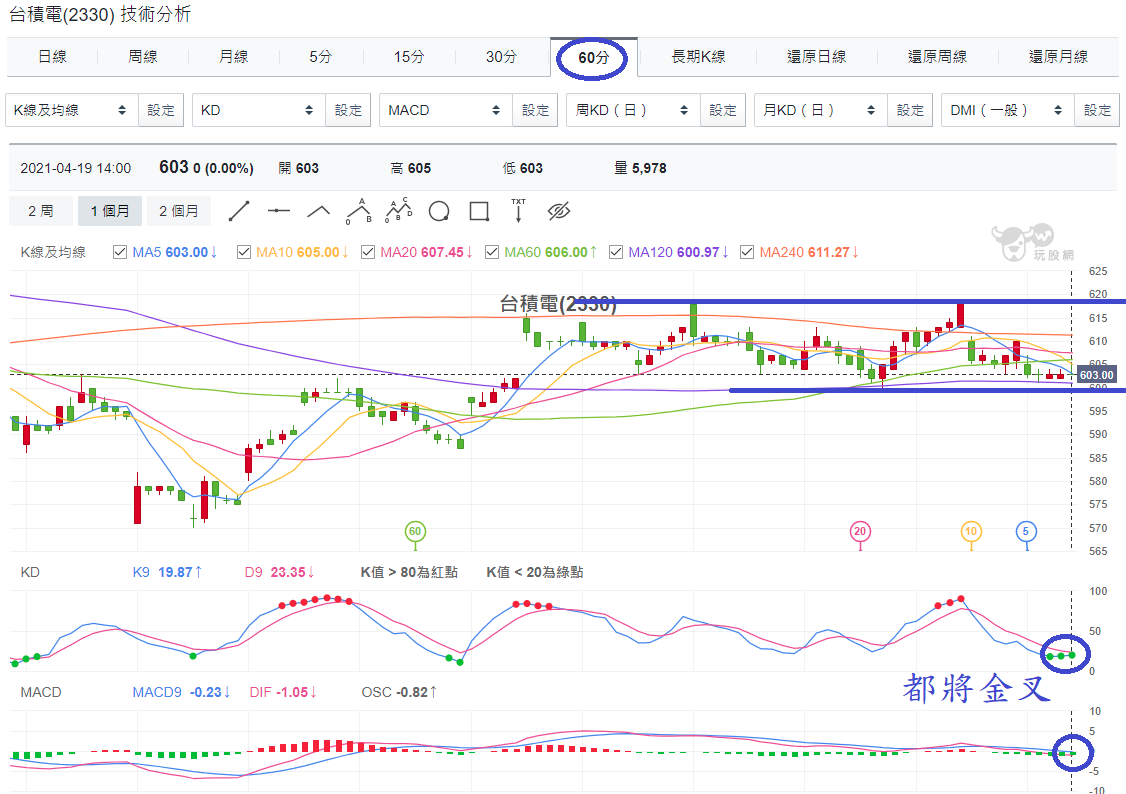Image resolution: width=1126 pixels, height=794 pixels.
Task: Select the A-B wave drawing tool
Action: point(359,211)
